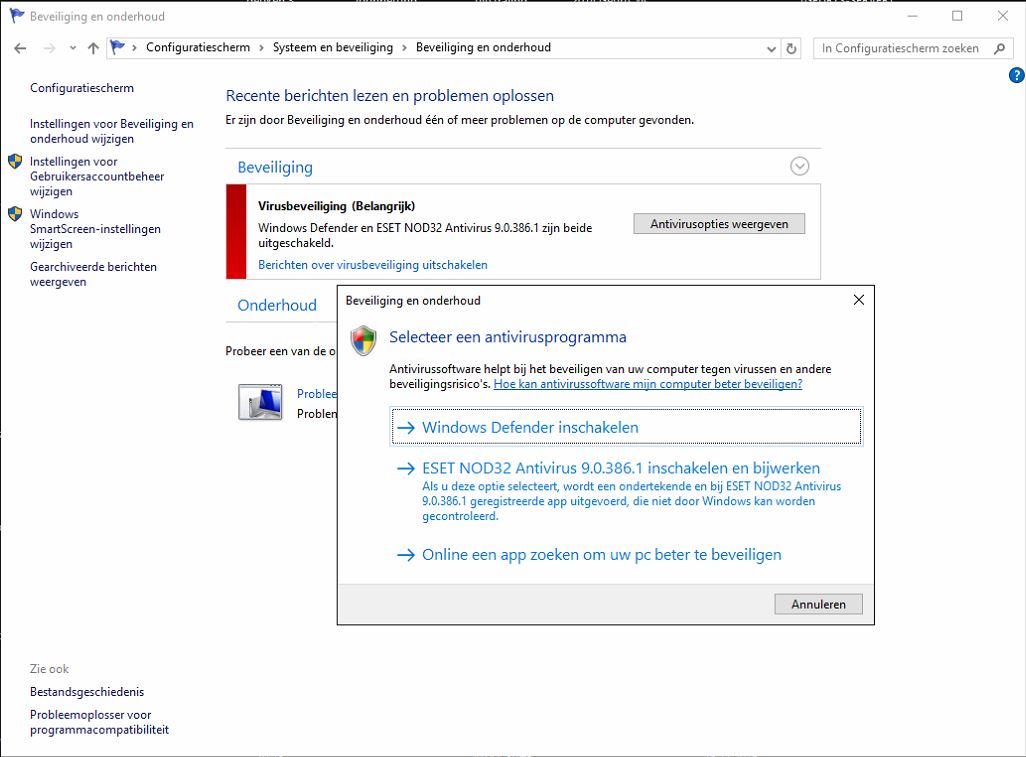Close the antivirus selection dialog
This screenshot has width=1026, height=757.
[858, 300]
